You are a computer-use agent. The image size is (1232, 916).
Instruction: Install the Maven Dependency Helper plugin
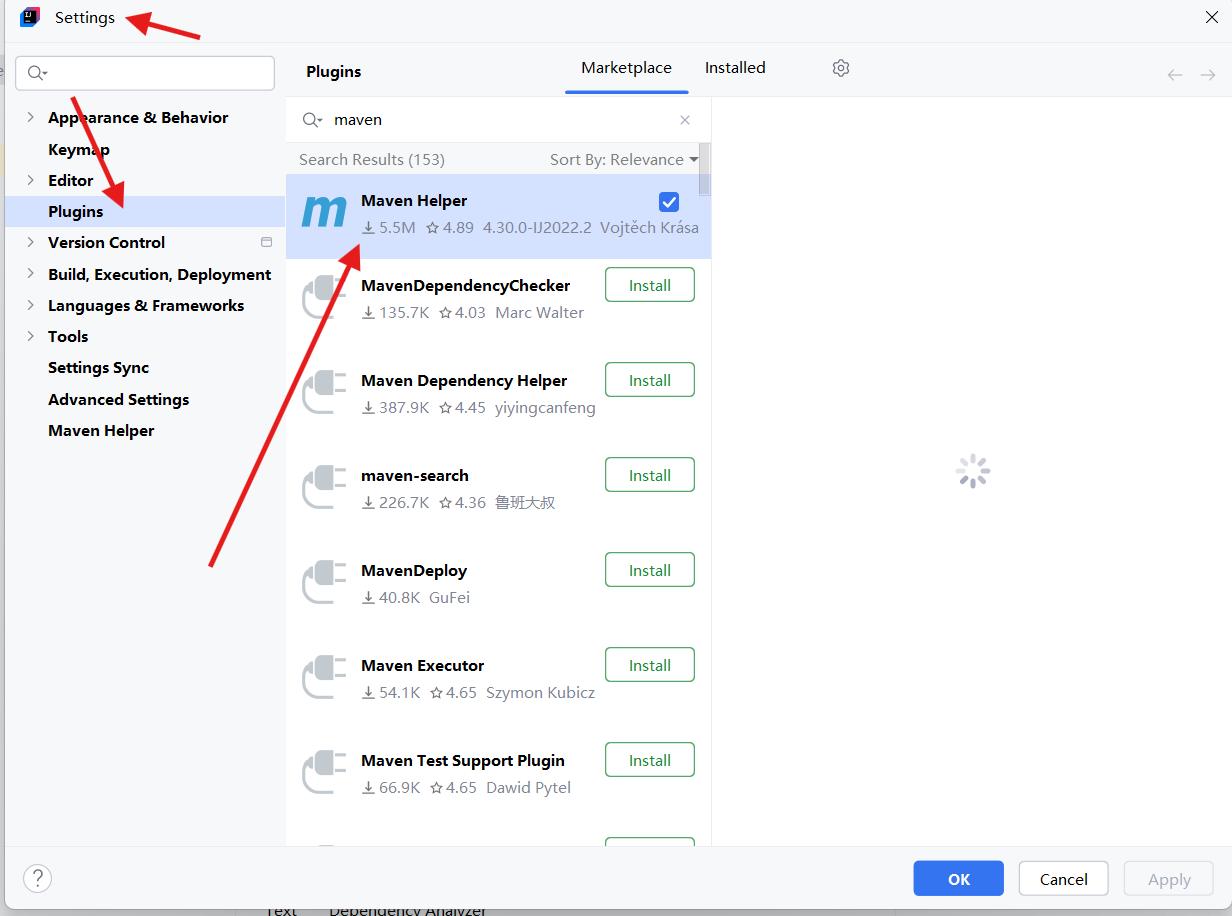650,380
